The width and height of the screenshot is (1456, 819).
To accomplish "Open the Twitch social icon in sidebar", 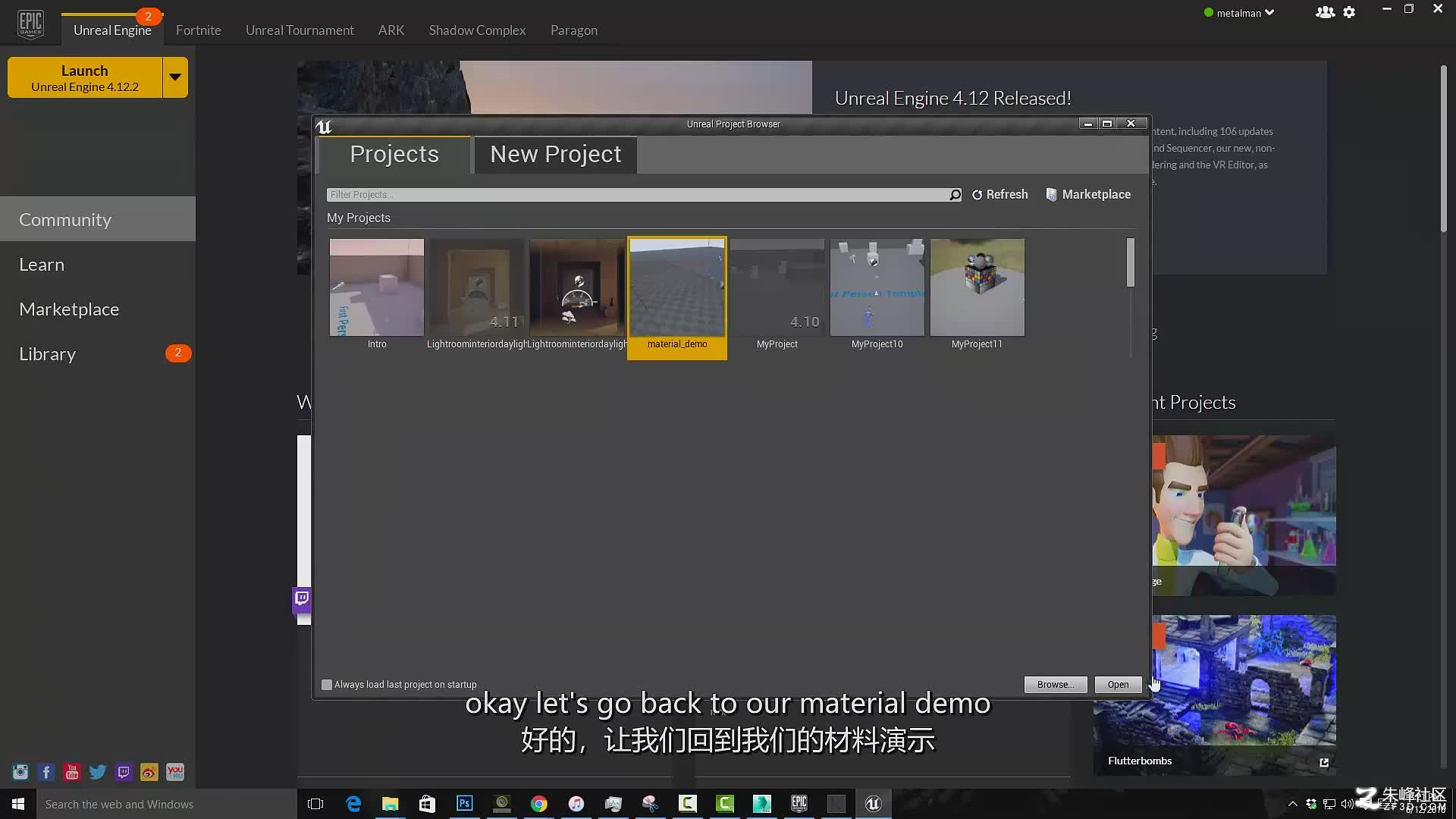I will pos(124,772).
